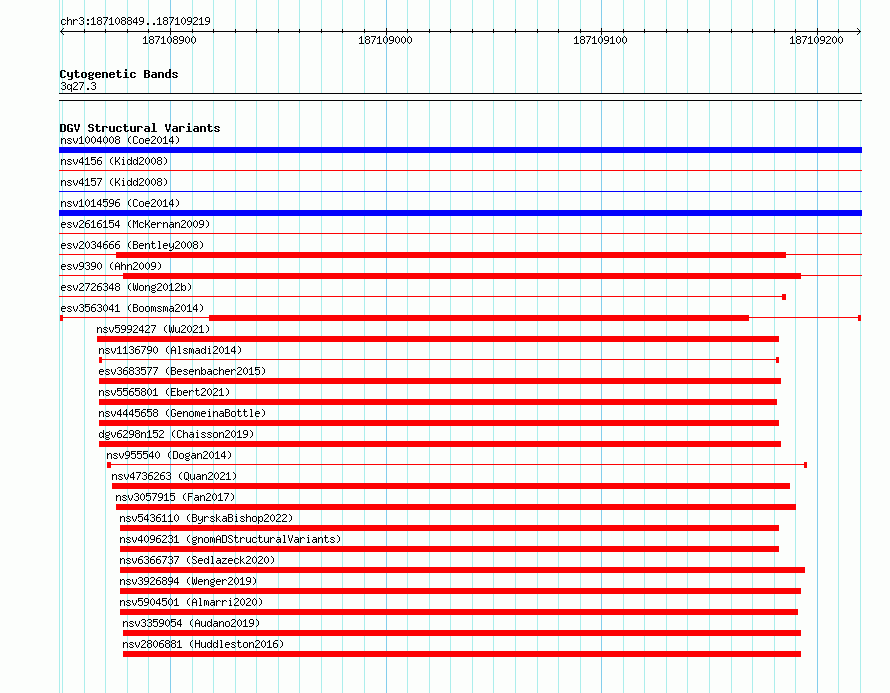Click the nsv4157 (Kidd2008) label

click(114, 182)
